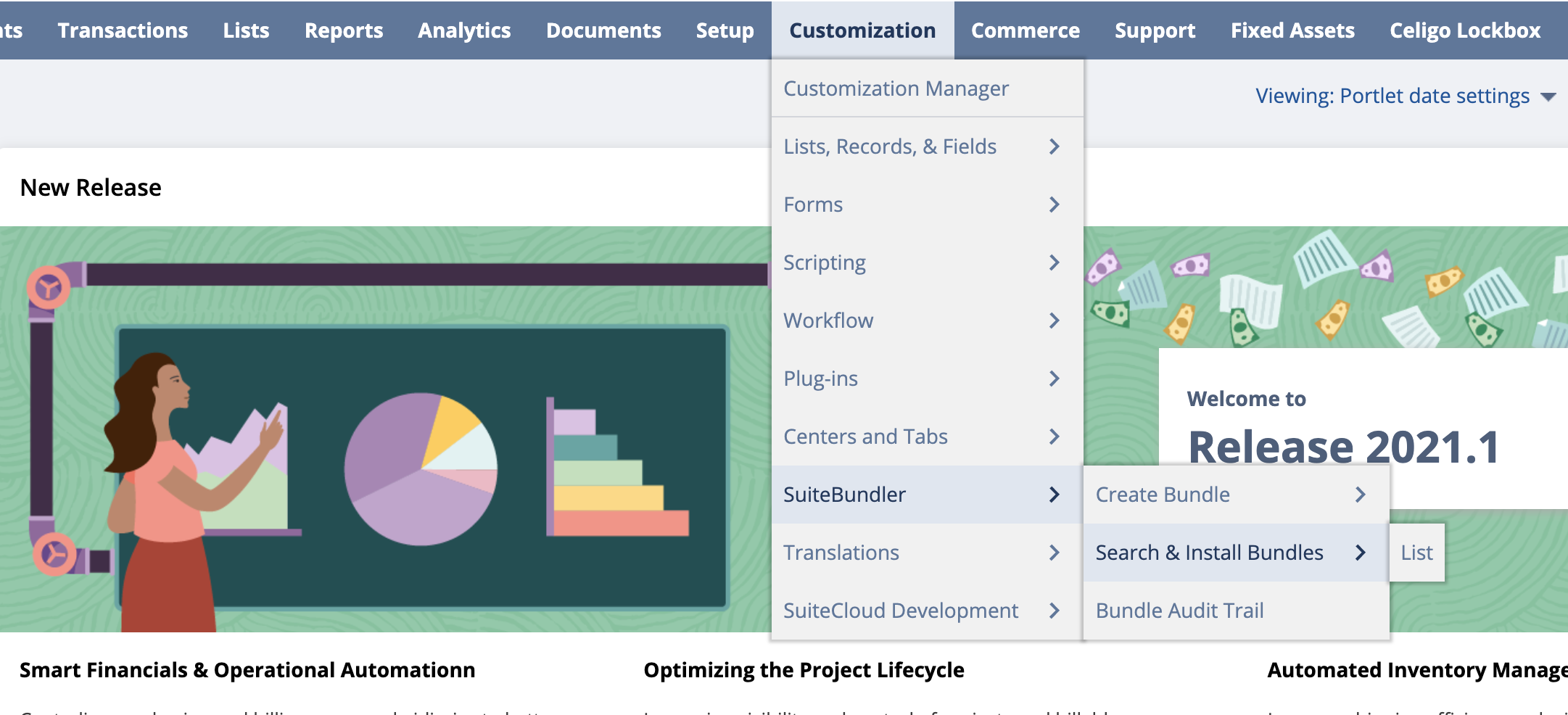Image resolution: width=1568 pixels, height=715 pixels.
Task: Open the Viewing: Portlet date settings dropdown
Action: pos(1405,96)
